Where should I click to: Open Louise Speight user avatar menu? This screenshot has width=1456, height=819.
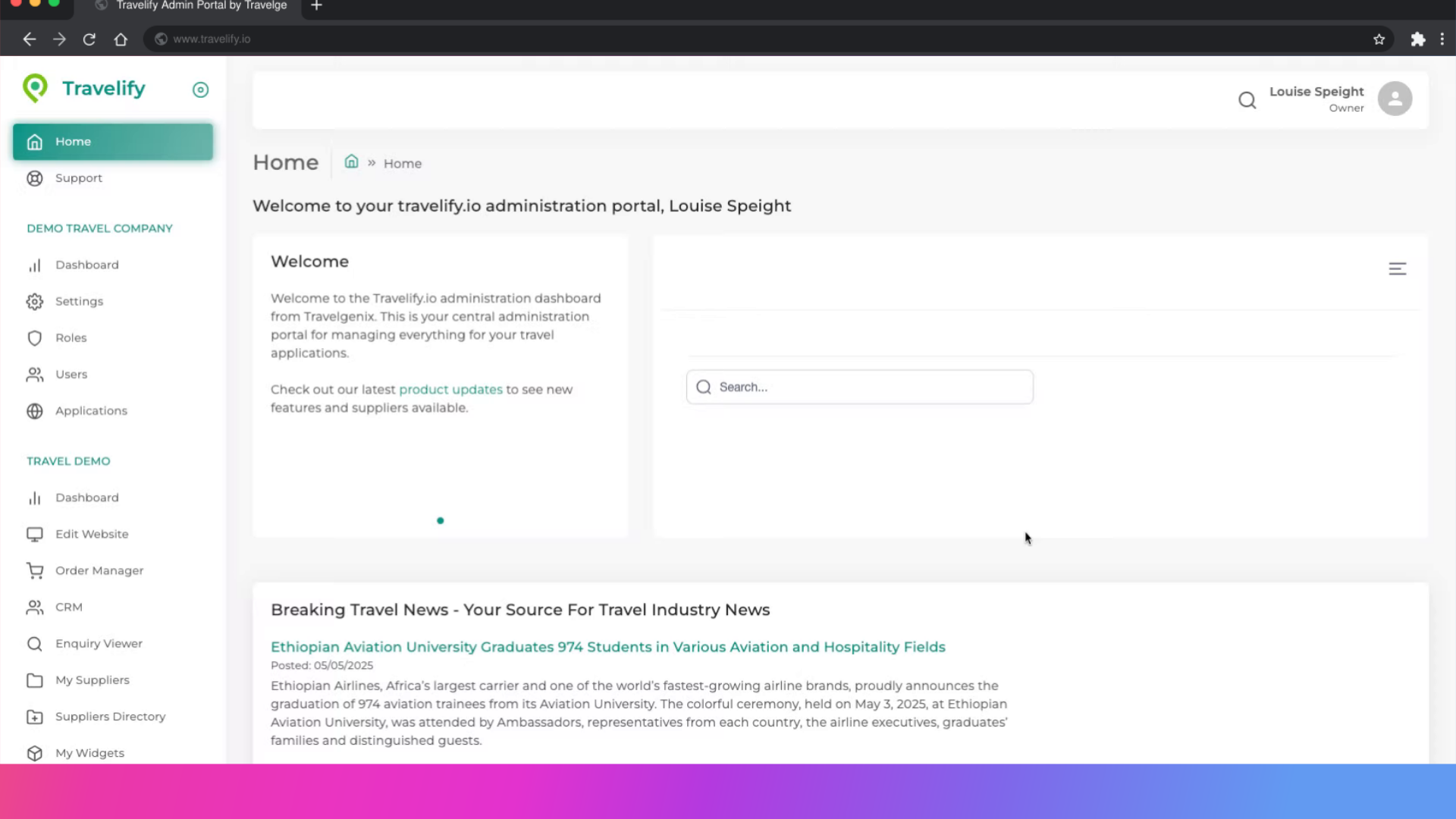click(1395, 99)
